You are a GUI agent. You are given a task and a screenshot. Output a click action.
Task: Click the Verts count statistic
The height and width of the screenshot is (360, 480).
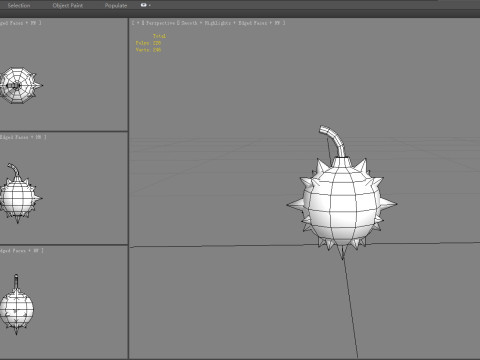tap(148, 50)
